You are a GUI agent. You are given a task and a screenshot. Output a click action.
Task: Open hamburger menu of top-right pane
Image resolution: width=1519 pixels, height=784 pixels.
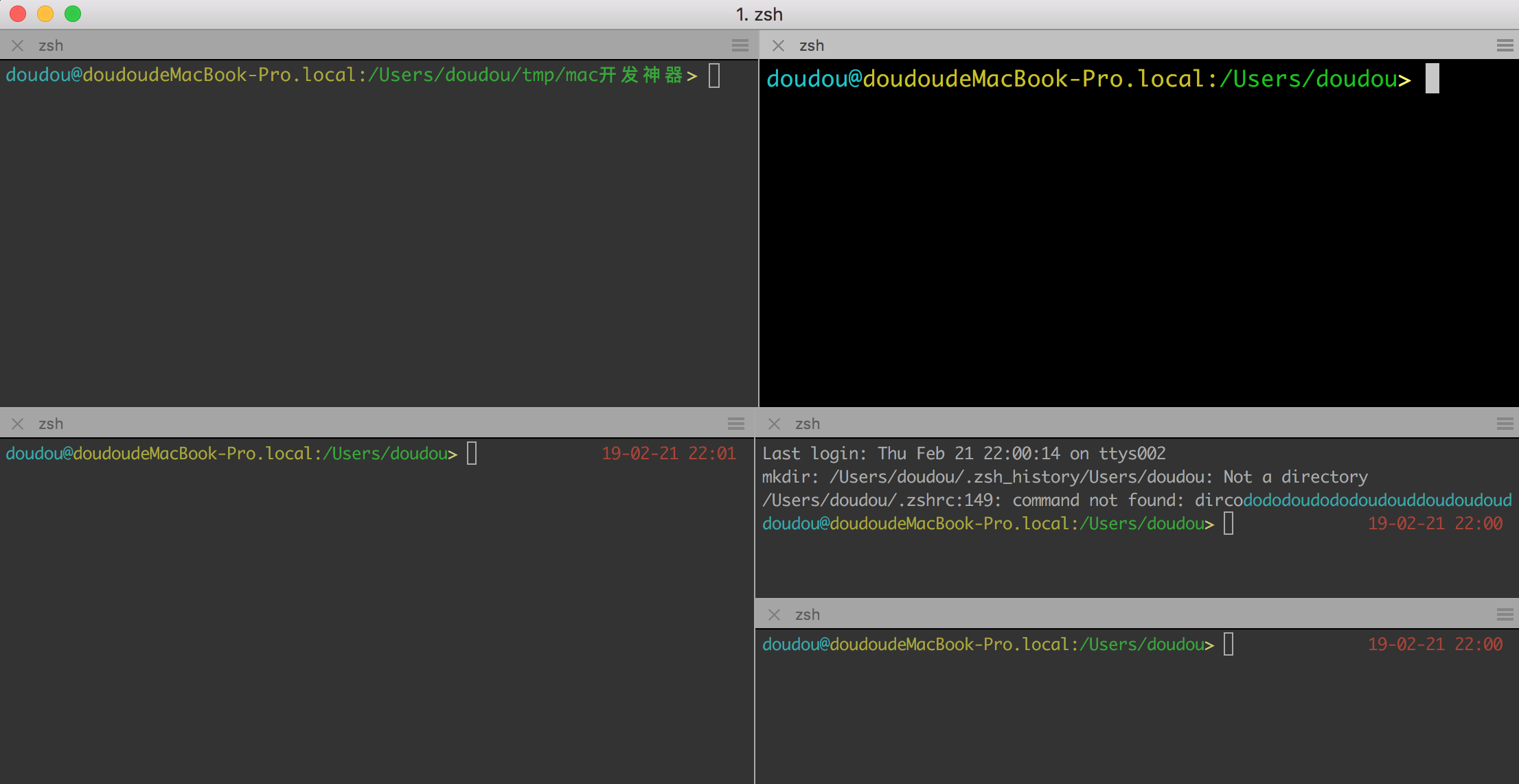[1505, 45]
